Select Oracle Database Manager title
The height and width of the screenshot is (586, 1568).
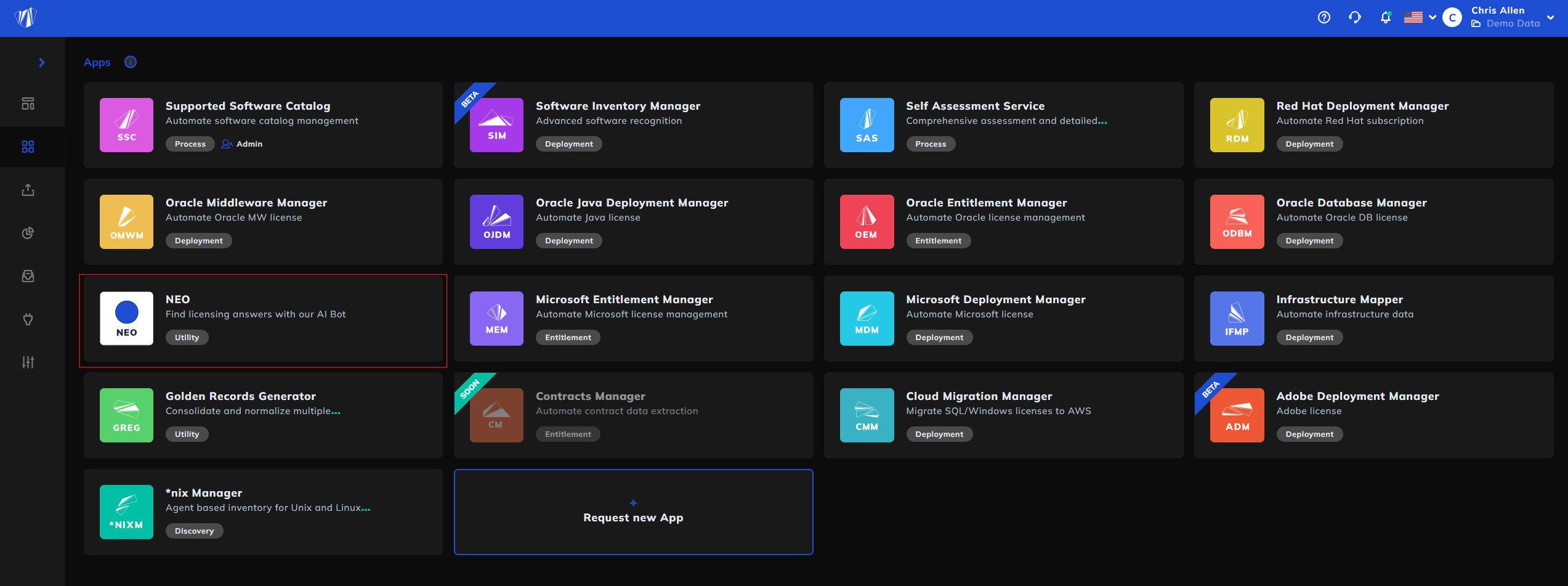coord(1351,203)
